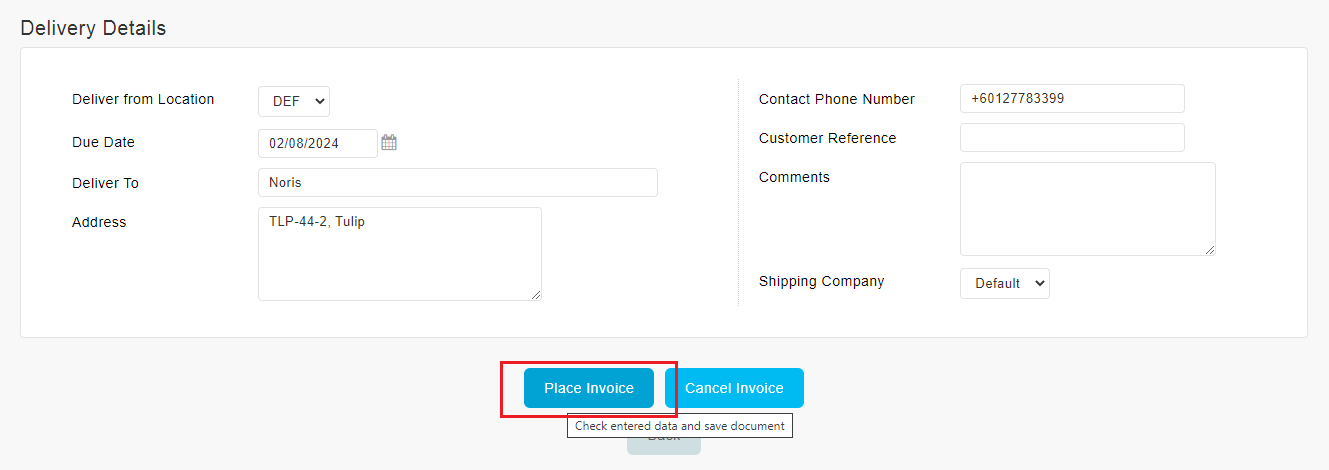Focus the empty Customer Reference field
This screenshot has height=470, width=1329.
[x=1072, y=137]
